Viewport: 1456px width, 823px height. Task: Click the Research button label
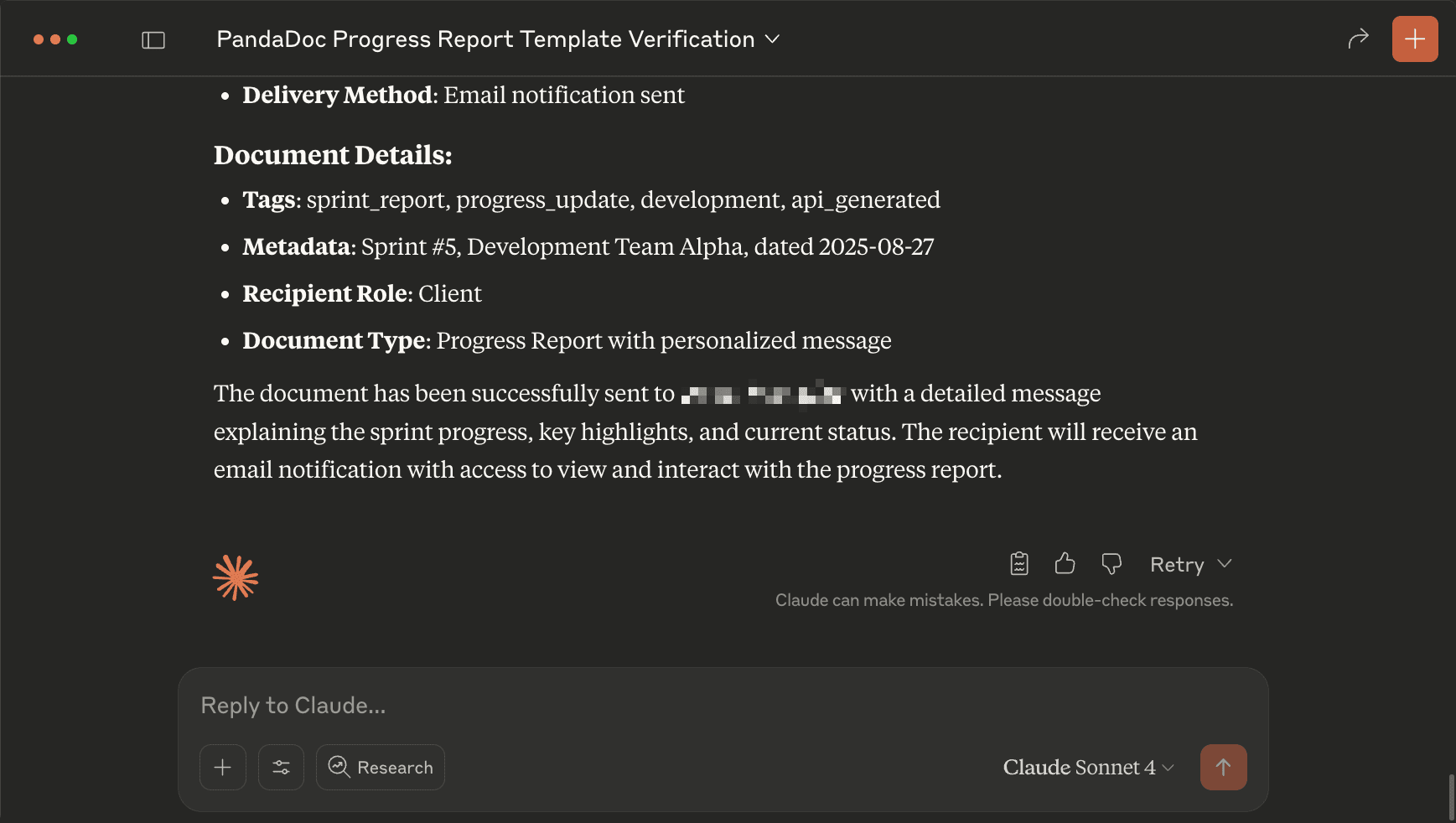[395, 767]
